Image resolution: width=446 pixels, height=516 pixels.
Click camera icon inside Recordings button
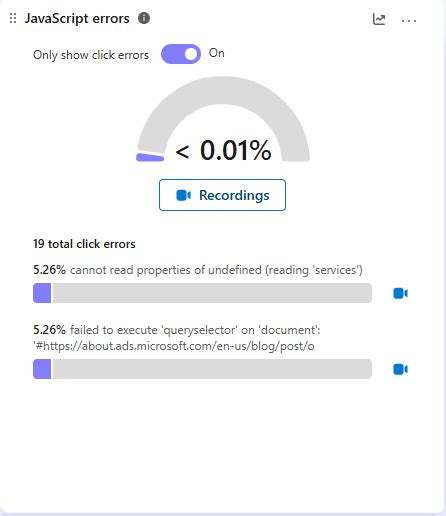point(183,195)
